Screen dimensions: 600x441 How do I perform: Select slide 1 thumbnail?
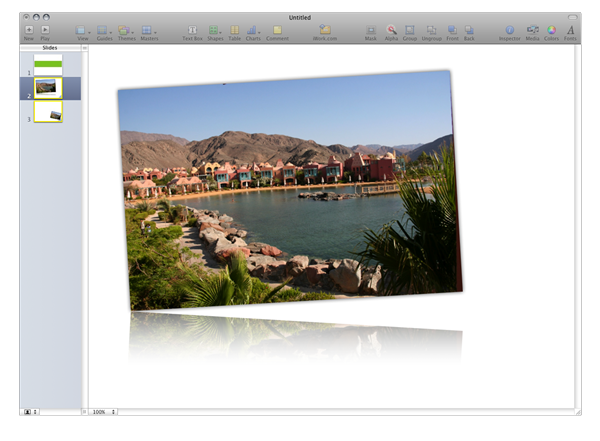coord(48,65)
